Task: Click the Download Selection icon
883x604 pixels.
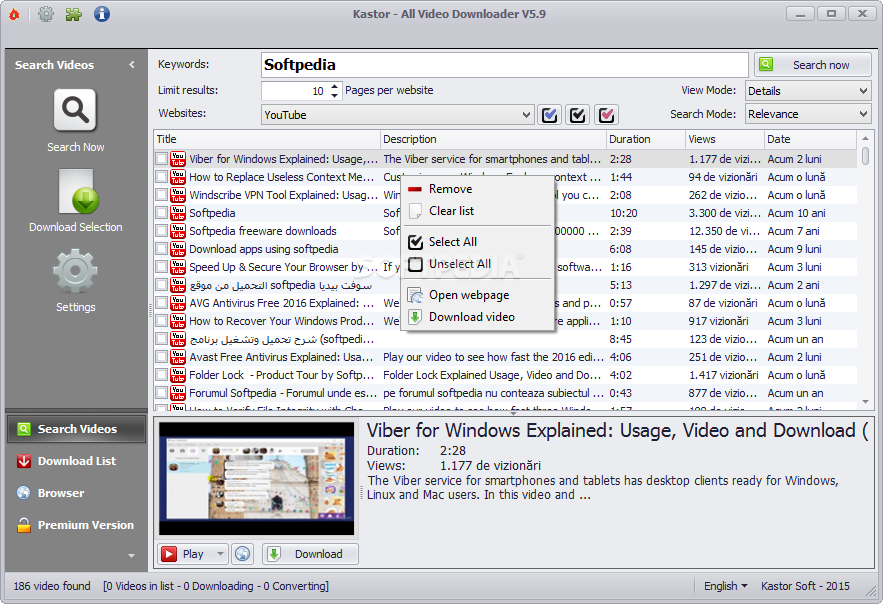Action: pyautogui.click(x=78, y=191)
